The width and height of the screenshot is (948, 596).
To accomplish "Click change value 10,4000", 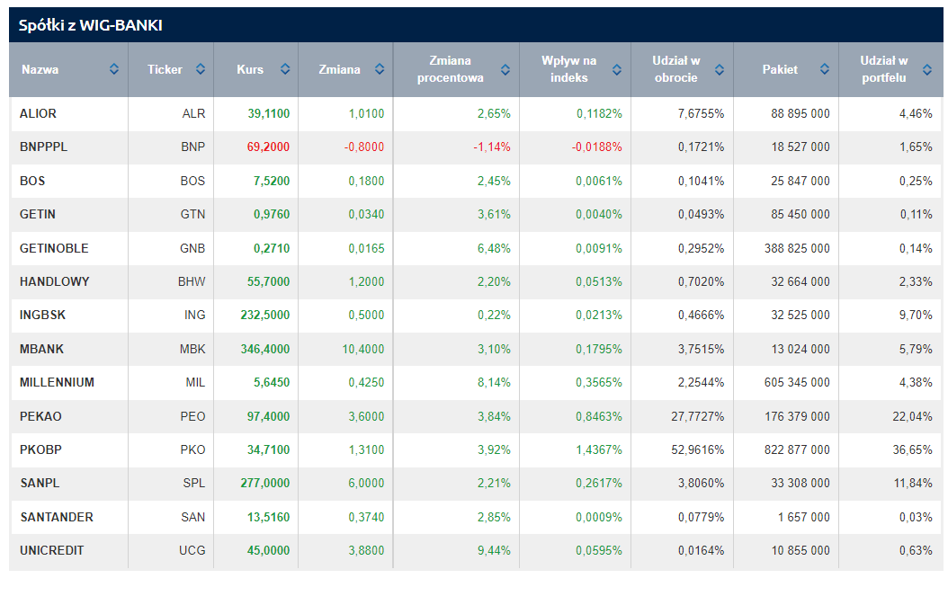I will pyautogui.click(x=363, y=349).
